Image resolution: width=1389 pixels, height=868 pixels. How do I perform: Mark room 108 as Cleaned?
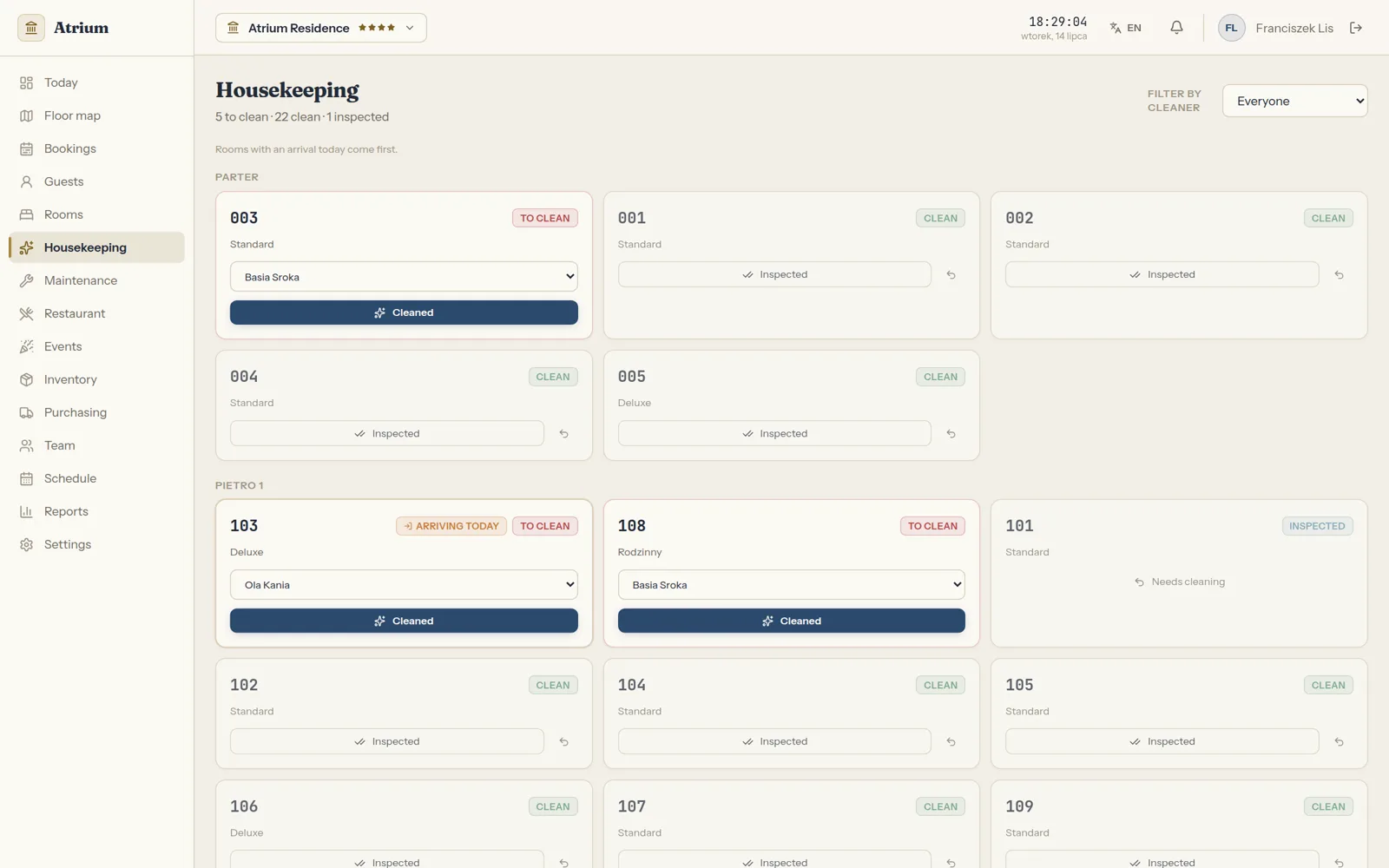point(791,621)
